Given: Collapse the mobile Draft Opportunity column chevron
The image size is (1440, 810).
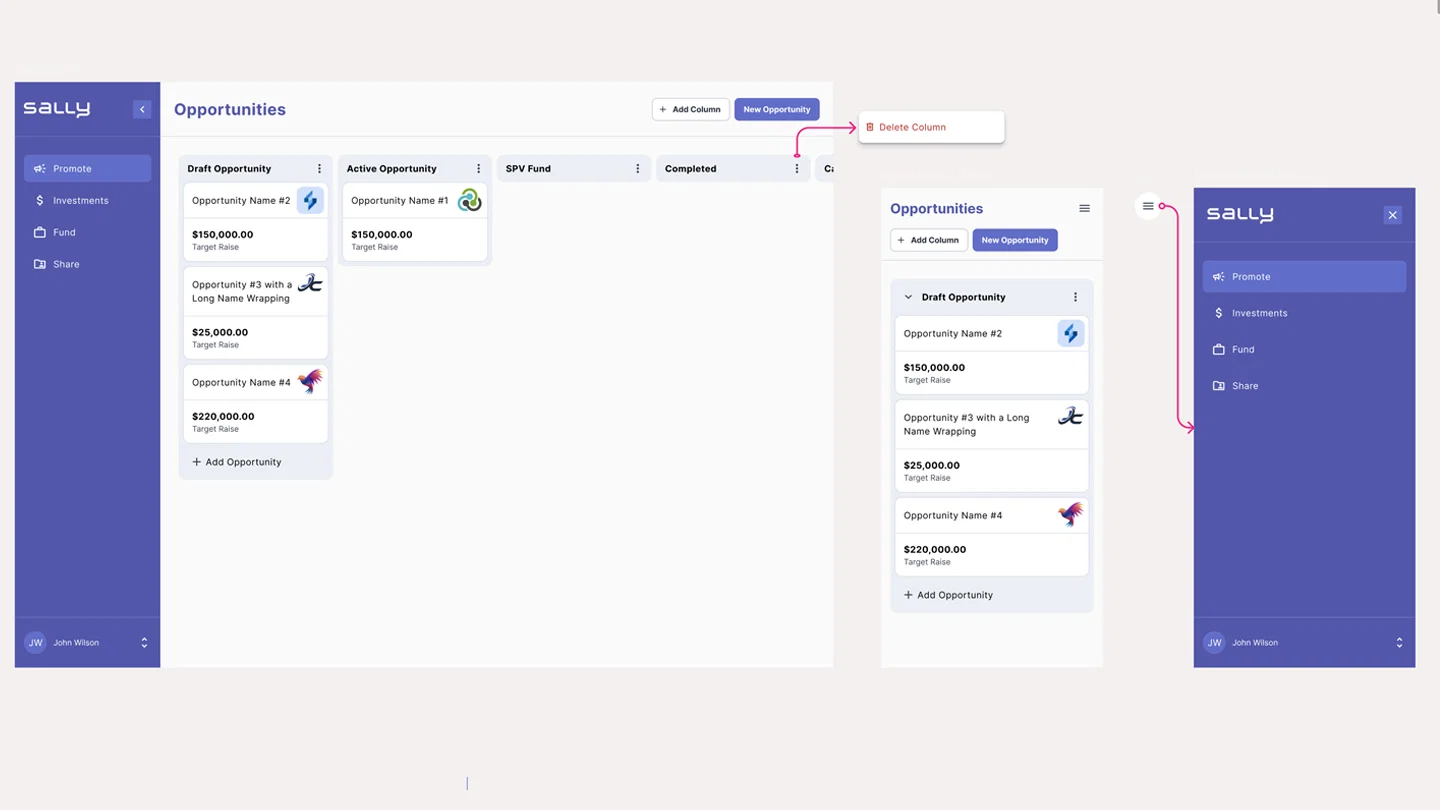Looking at the screenshot, I should 908,297.
